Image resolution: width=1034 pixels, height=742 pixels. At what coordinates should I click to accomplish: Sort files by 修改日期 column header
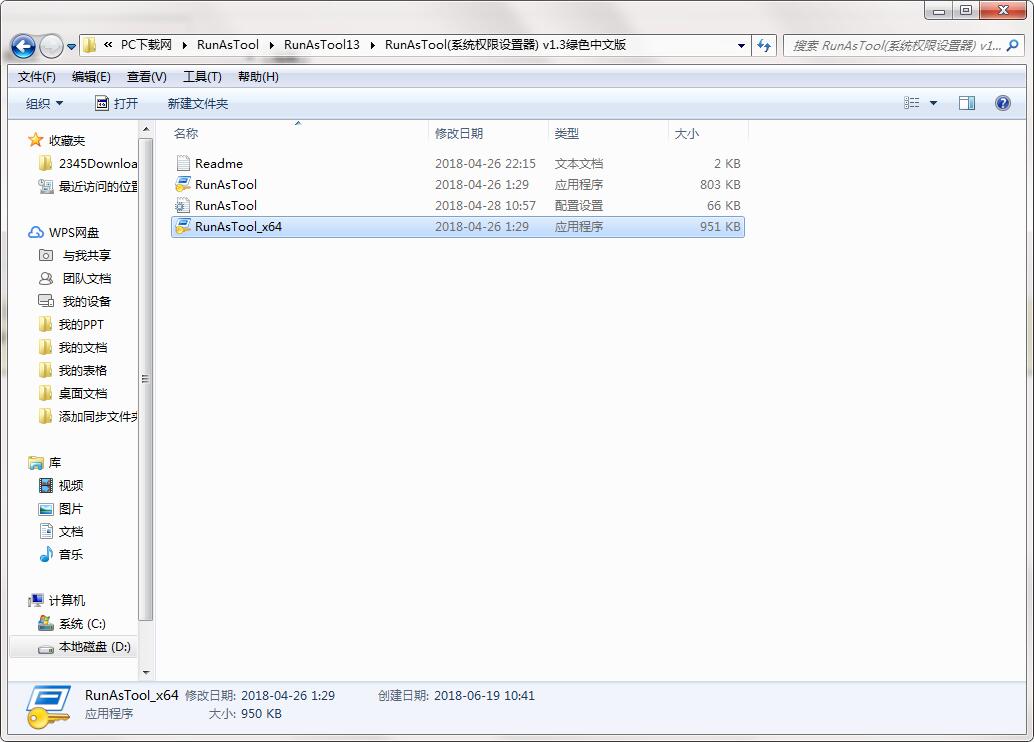[459, 133]
